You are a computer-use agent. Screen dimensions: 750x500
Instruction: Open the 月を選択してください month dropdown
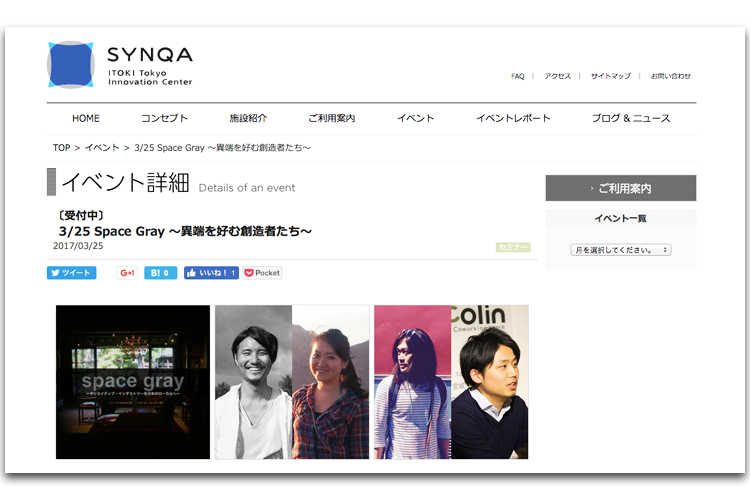coord(620,250)
